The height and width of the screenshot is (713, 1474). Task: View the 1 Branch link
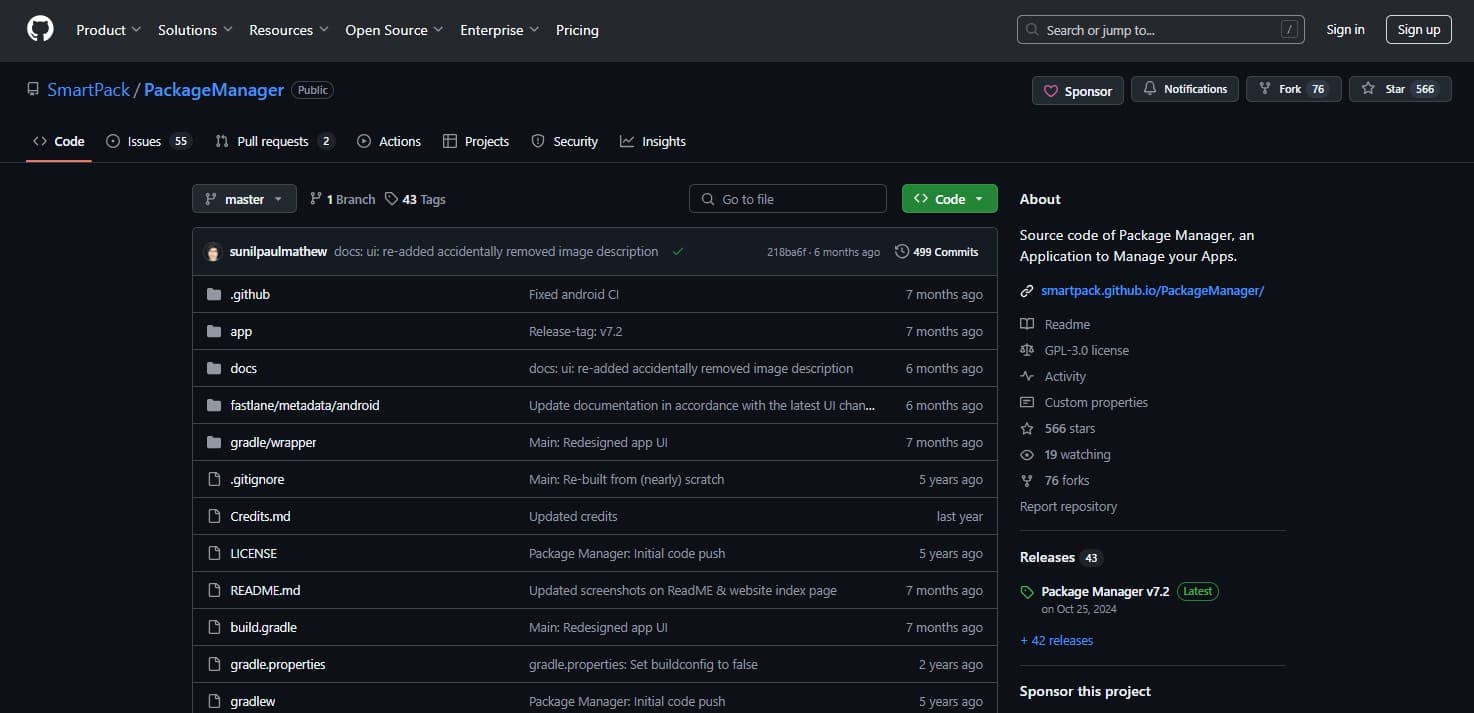pos(342,199)
